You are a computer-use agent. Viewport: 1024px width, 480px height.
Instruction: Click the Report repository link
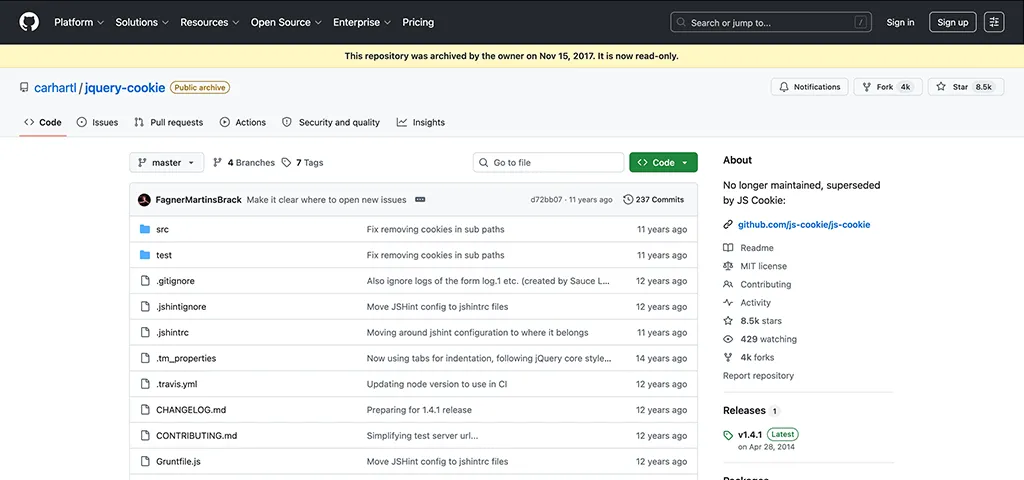pyautogui.click(x=758, y=376)
